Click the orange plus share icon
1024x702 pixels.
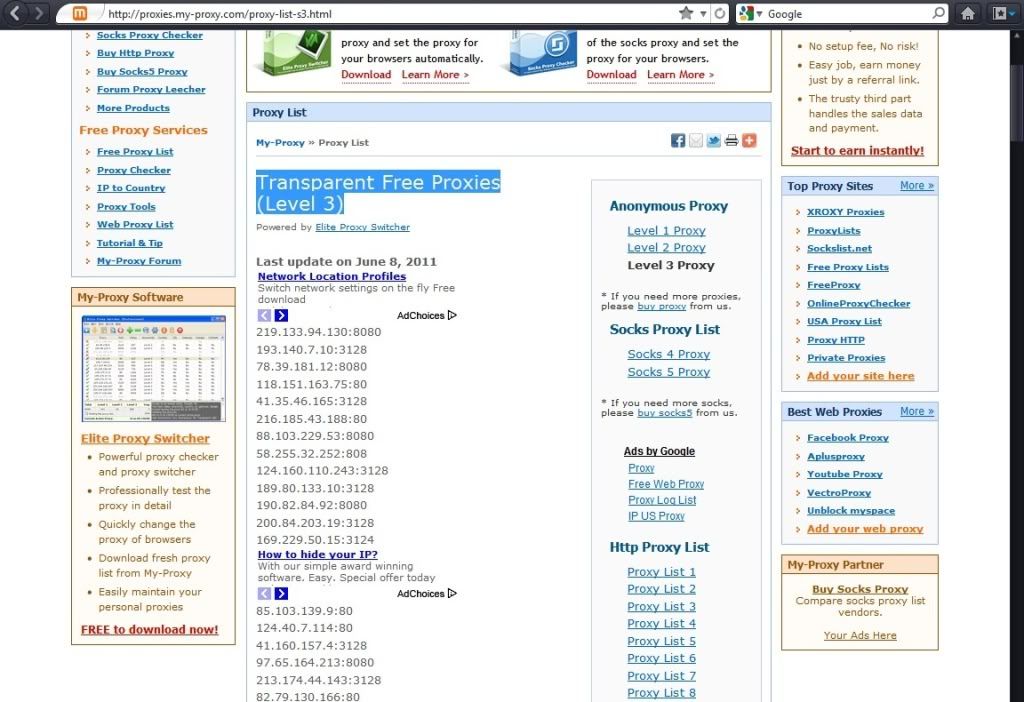click(749, 140)
